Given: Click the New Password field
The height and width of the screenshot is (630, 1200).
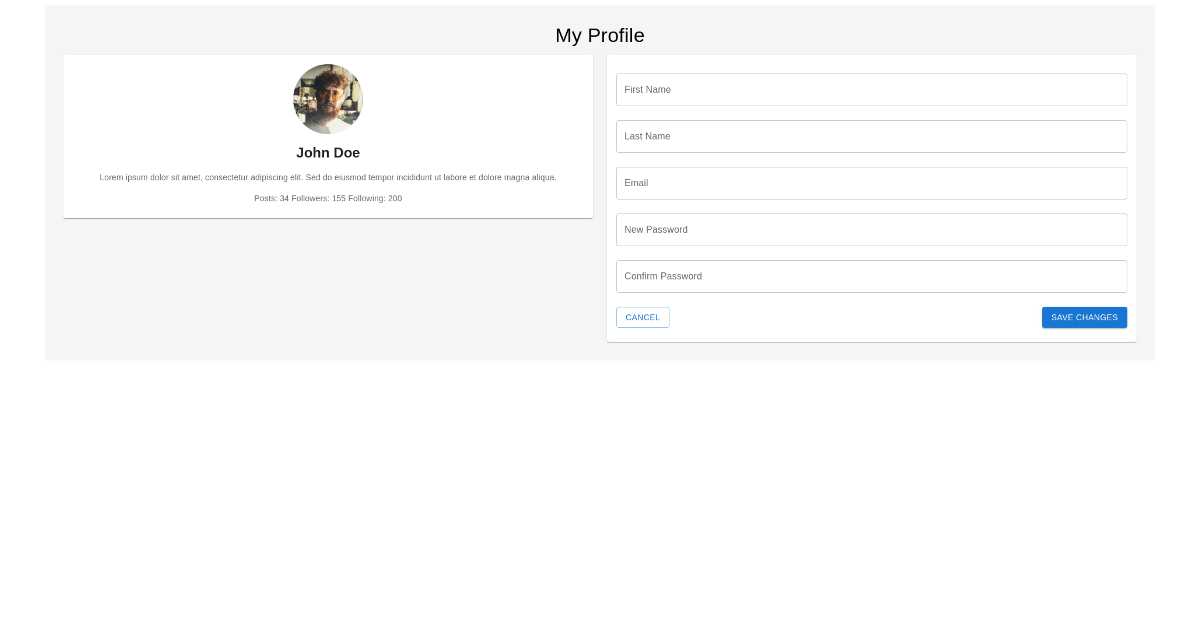Looking at the screenshot, I should (x=871, y=229).
